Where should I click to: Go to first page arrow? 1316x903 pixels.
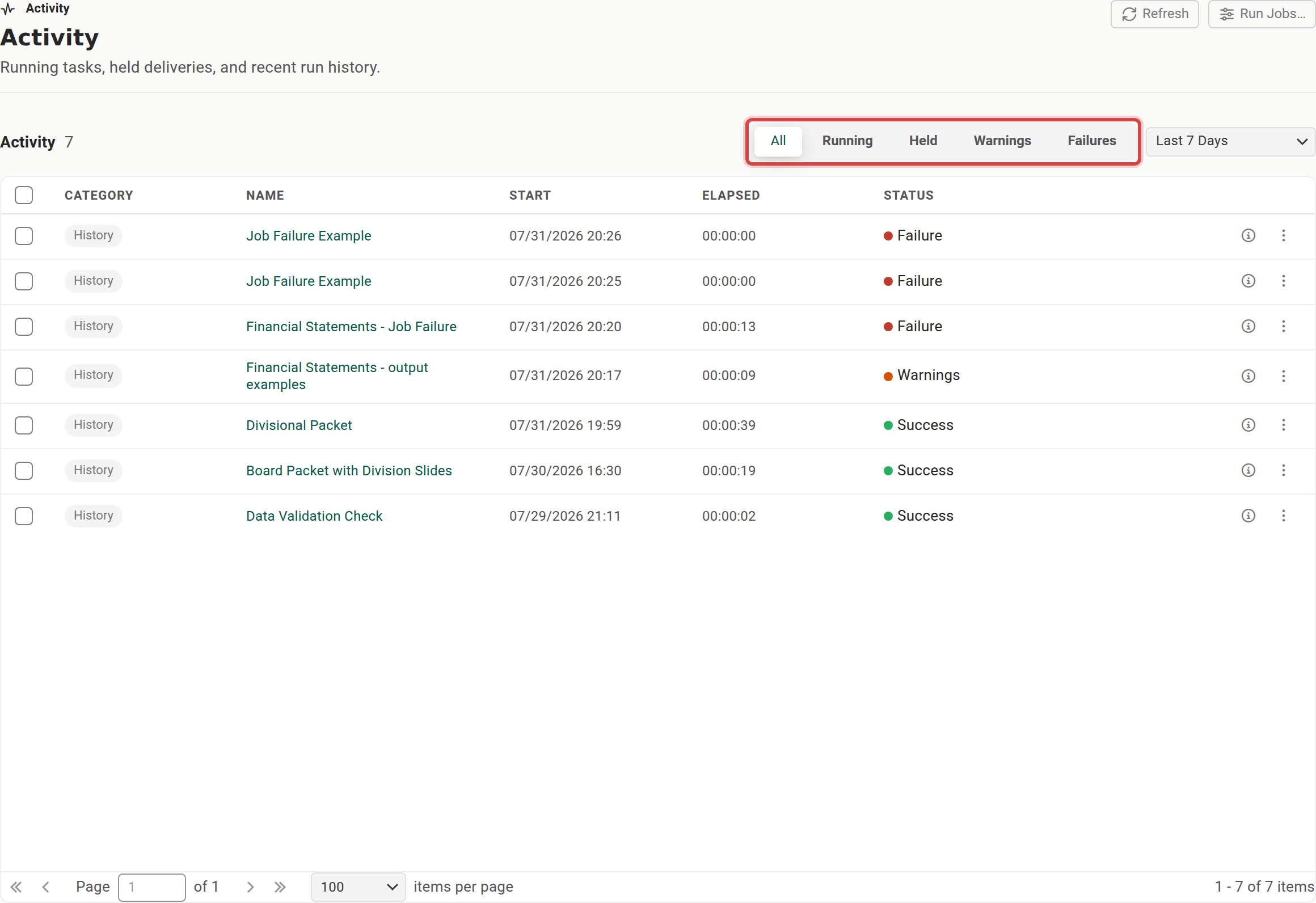click(x=16, y=887)
